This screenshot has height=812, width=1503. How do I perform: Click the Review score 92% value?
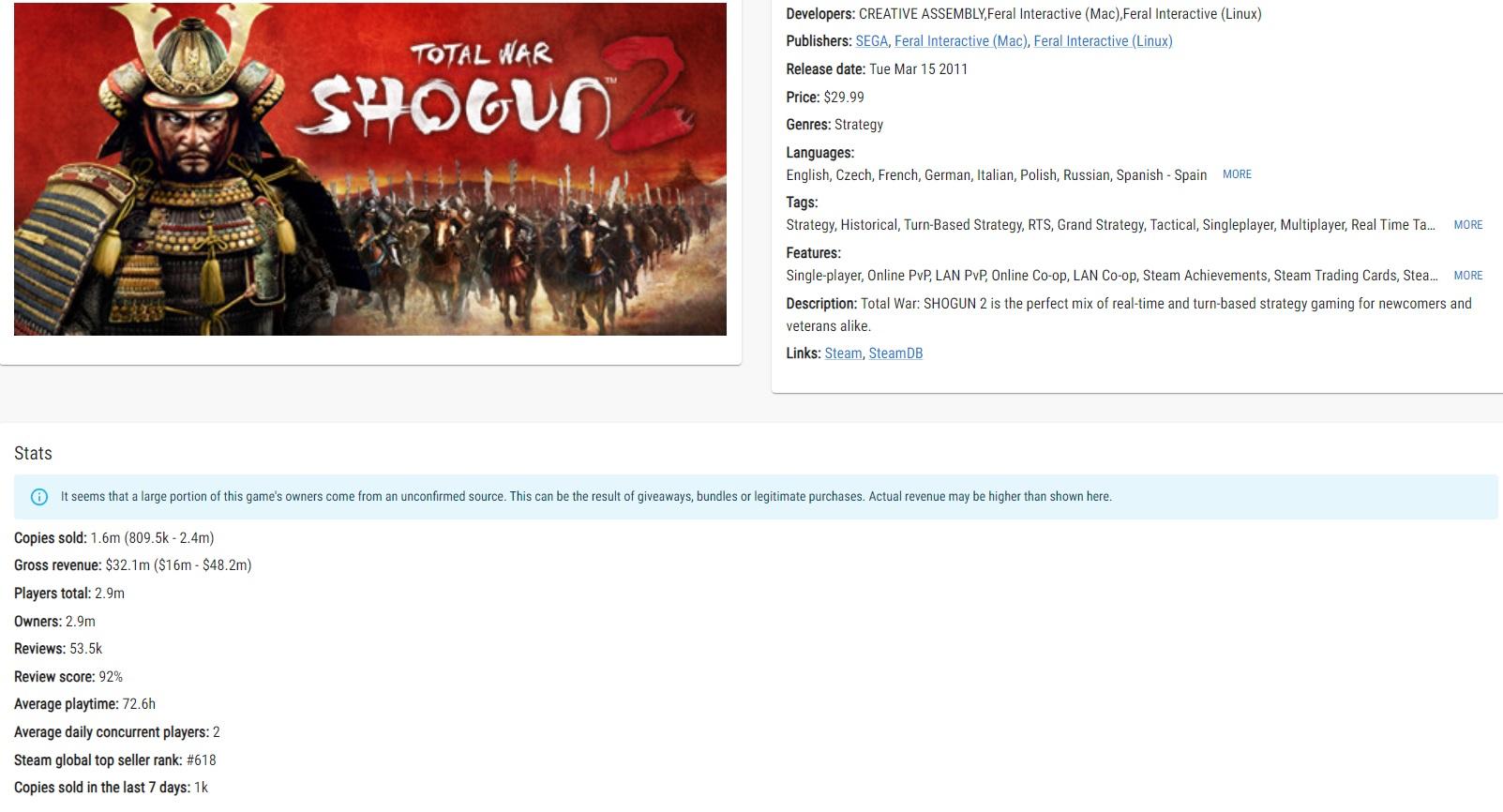(111, 677)
